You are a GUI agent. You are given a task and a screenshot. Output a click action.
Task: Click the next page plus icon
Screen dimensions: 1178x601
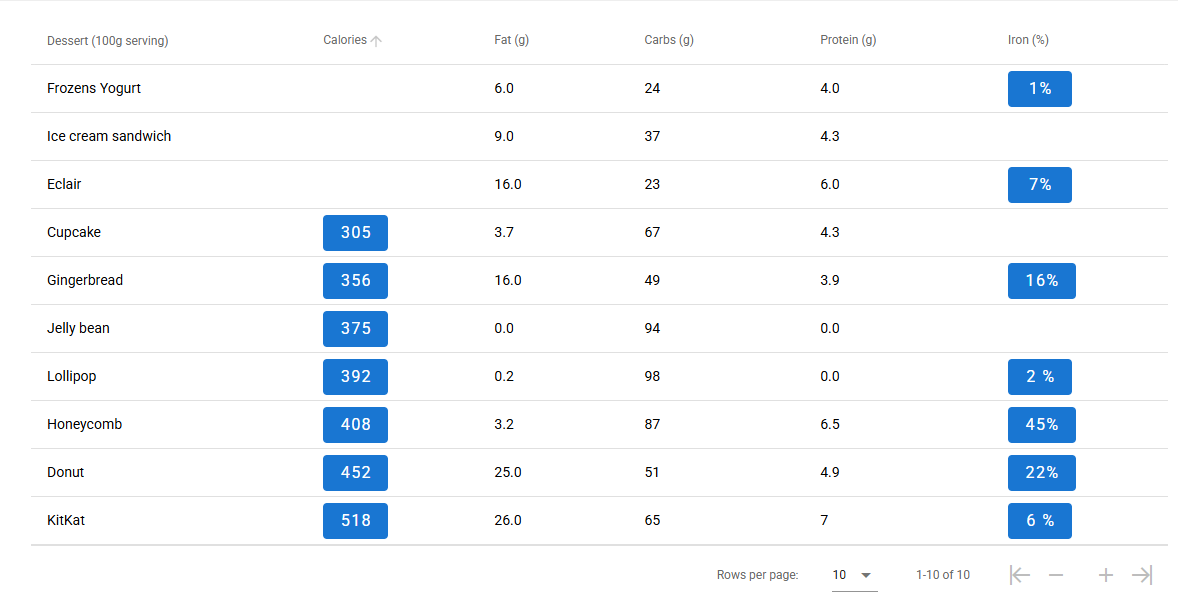click(1105, 575)
